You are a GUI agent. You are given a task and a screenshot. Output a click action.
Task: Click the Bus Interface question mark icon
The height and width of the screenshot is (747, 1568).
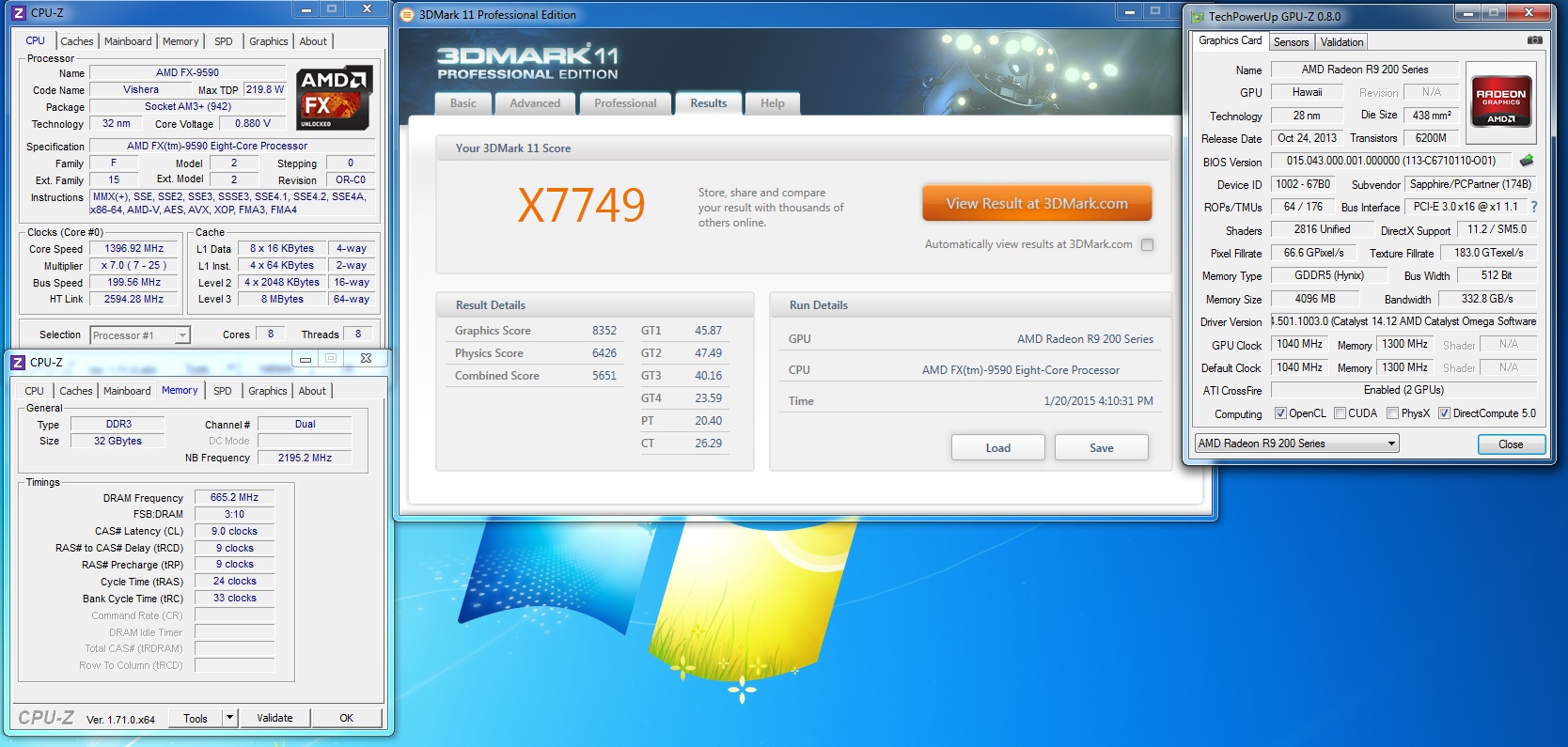point(1534,207)
